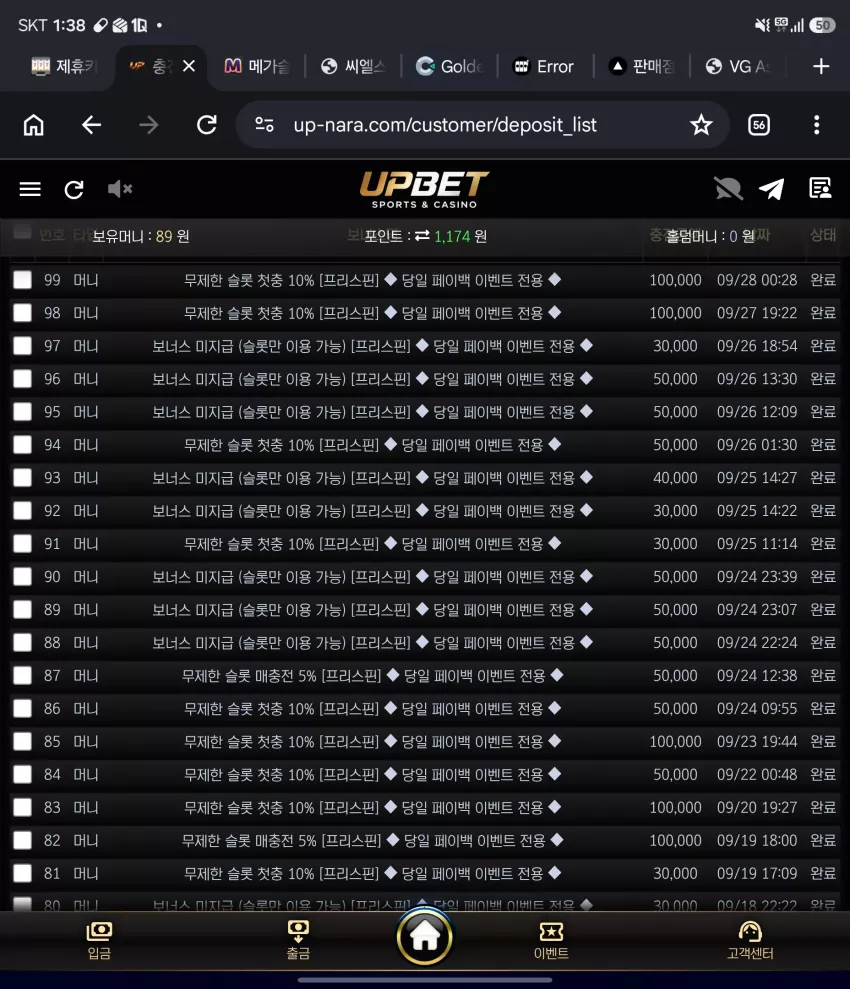Switch to the Error browser tab

coord(544,66)
